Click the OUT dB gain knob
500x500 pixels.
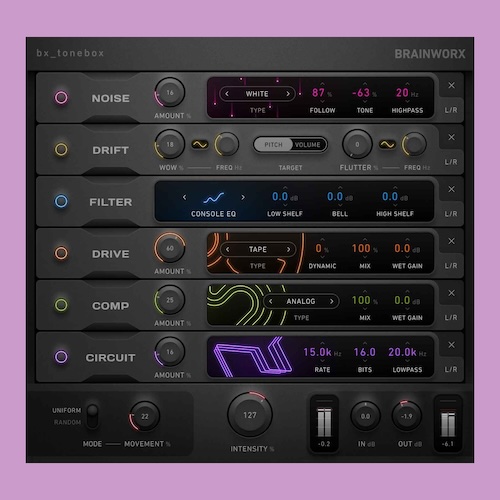(407, 416)
